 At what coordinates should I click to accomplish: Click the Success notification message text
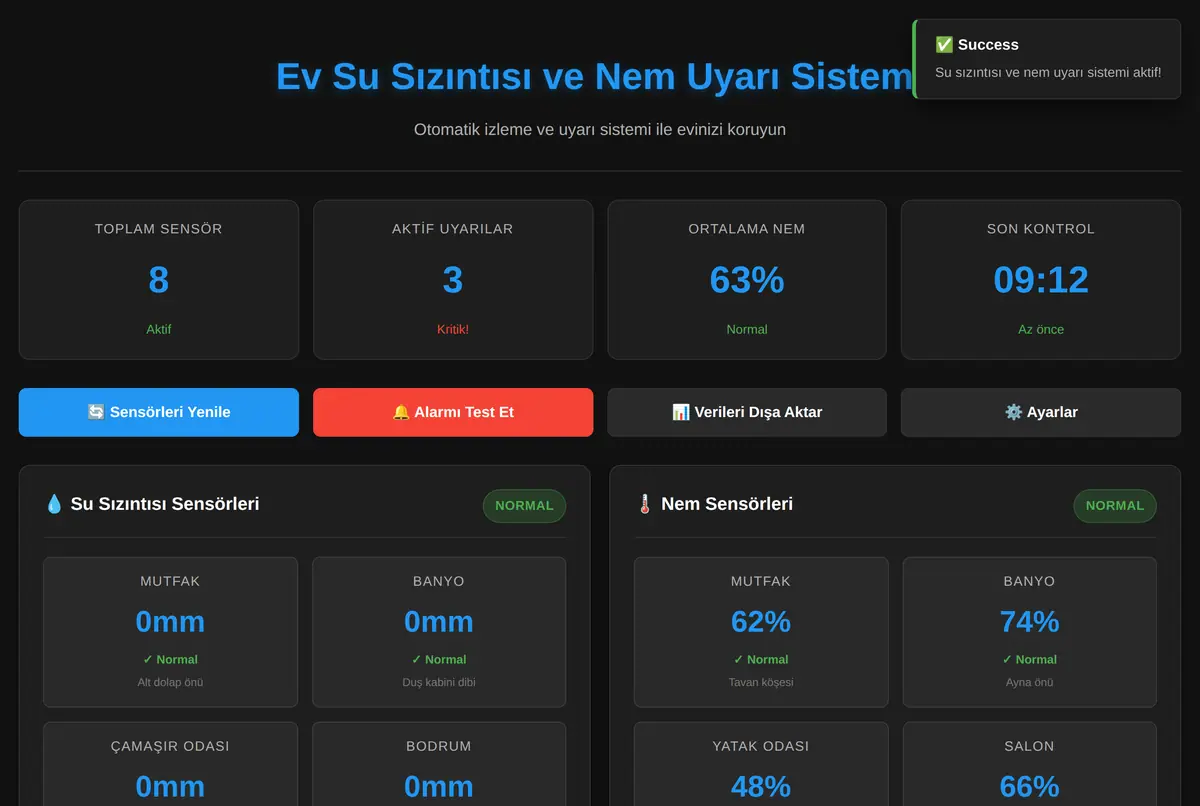1048,72
